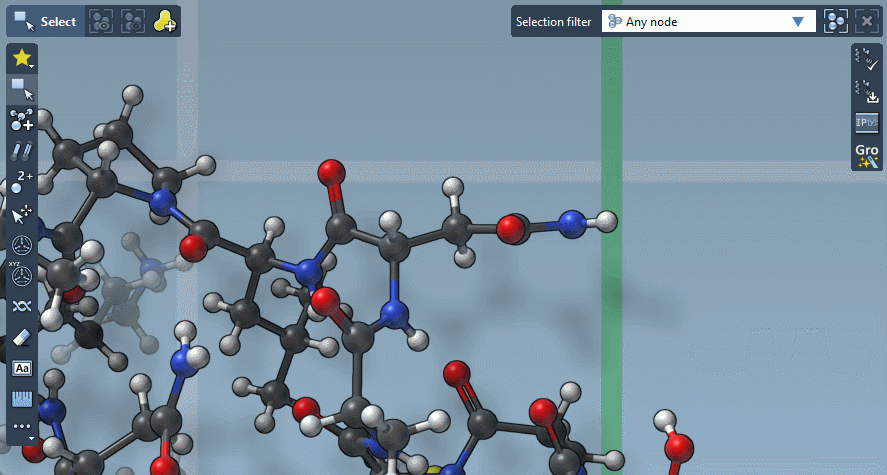Click the Select editor button
887x475 pixels.
pos(44,21)
